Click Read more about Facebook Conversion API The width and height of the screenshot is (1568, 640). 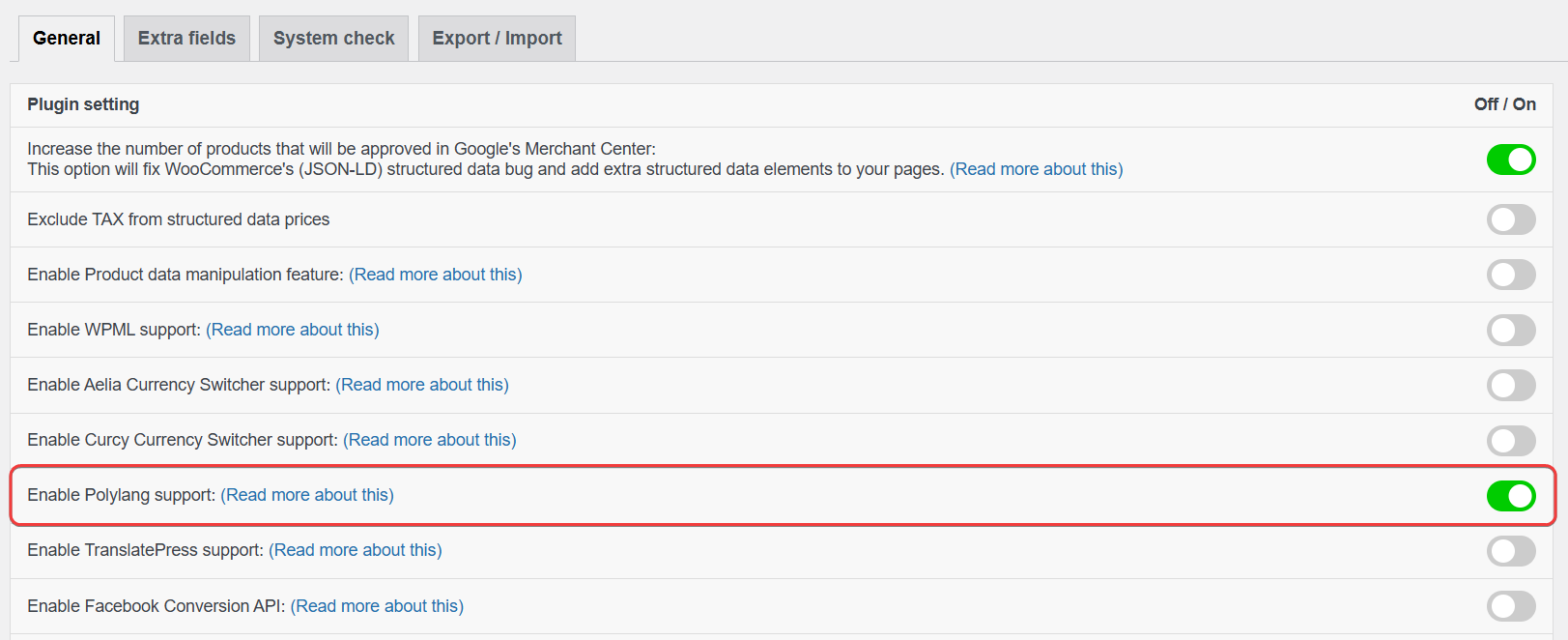pyautogui.click(x=377, y=606)
